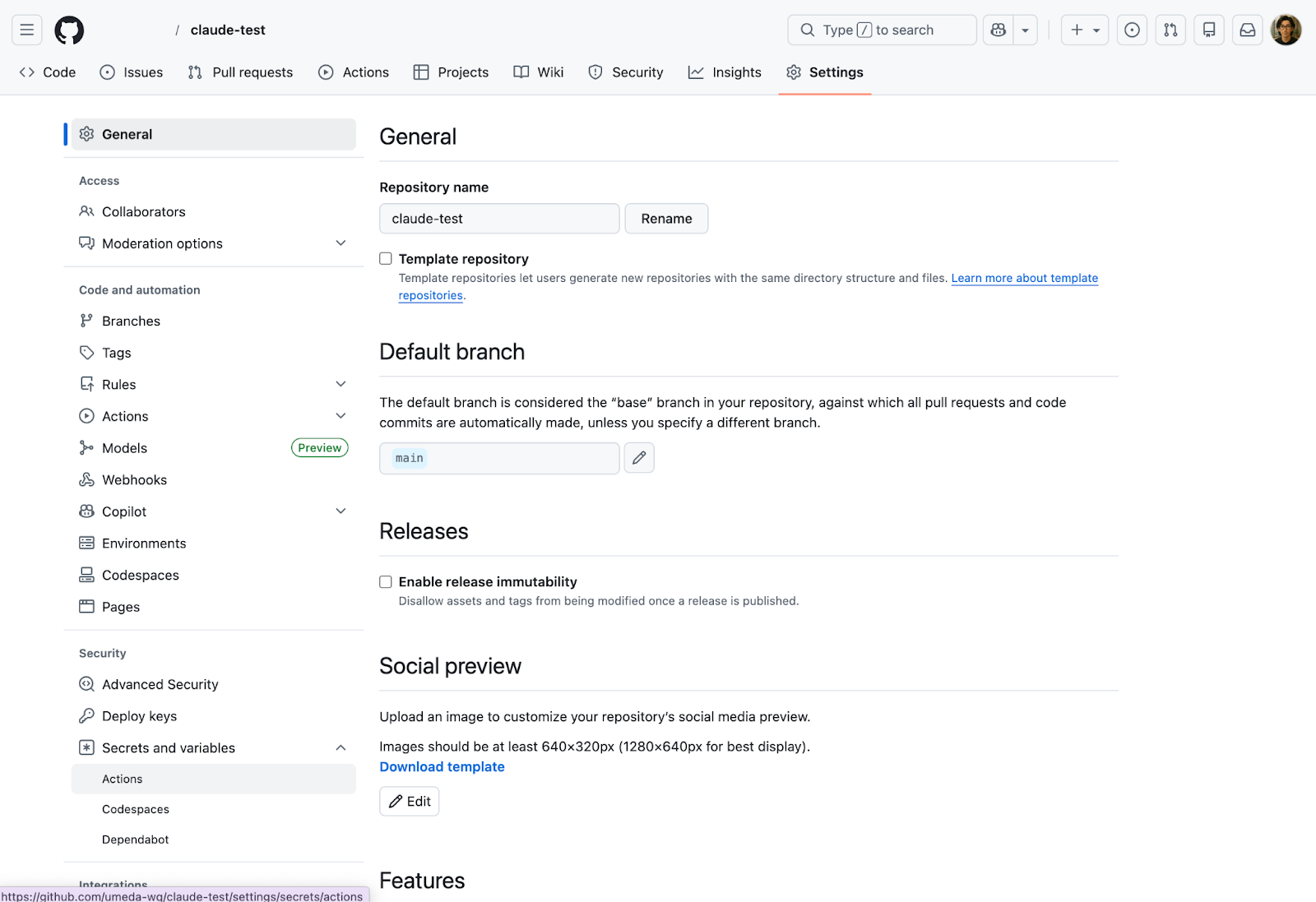Open Copilot chat icon in header
The height and width of the screenshot is (902, 1316).
[999, 30]
